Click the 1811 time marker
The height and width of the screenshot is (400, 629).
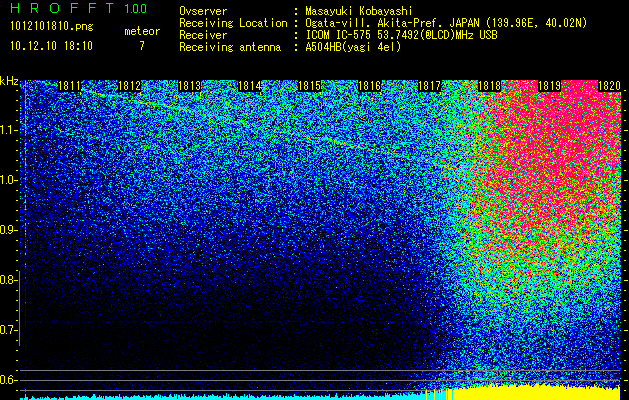click(x=69, y=86)
